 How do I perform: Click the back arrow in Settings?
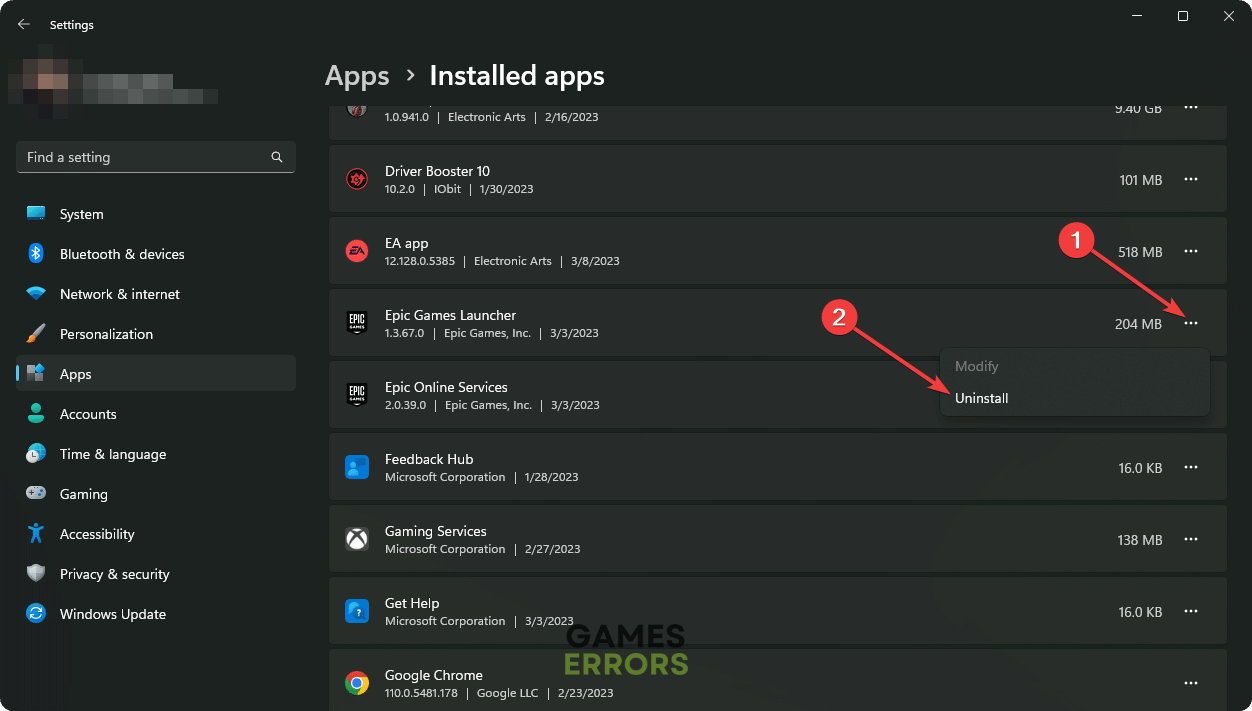click(24, 24)
